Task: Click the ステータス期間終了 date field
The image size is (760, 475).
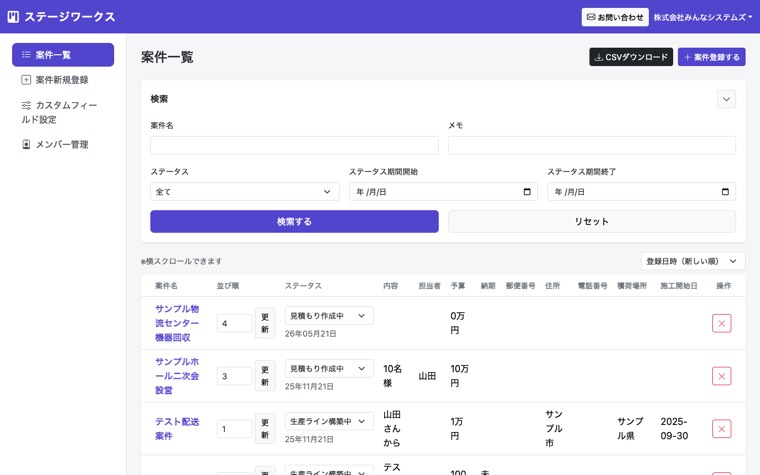Action: click(641, 191)
